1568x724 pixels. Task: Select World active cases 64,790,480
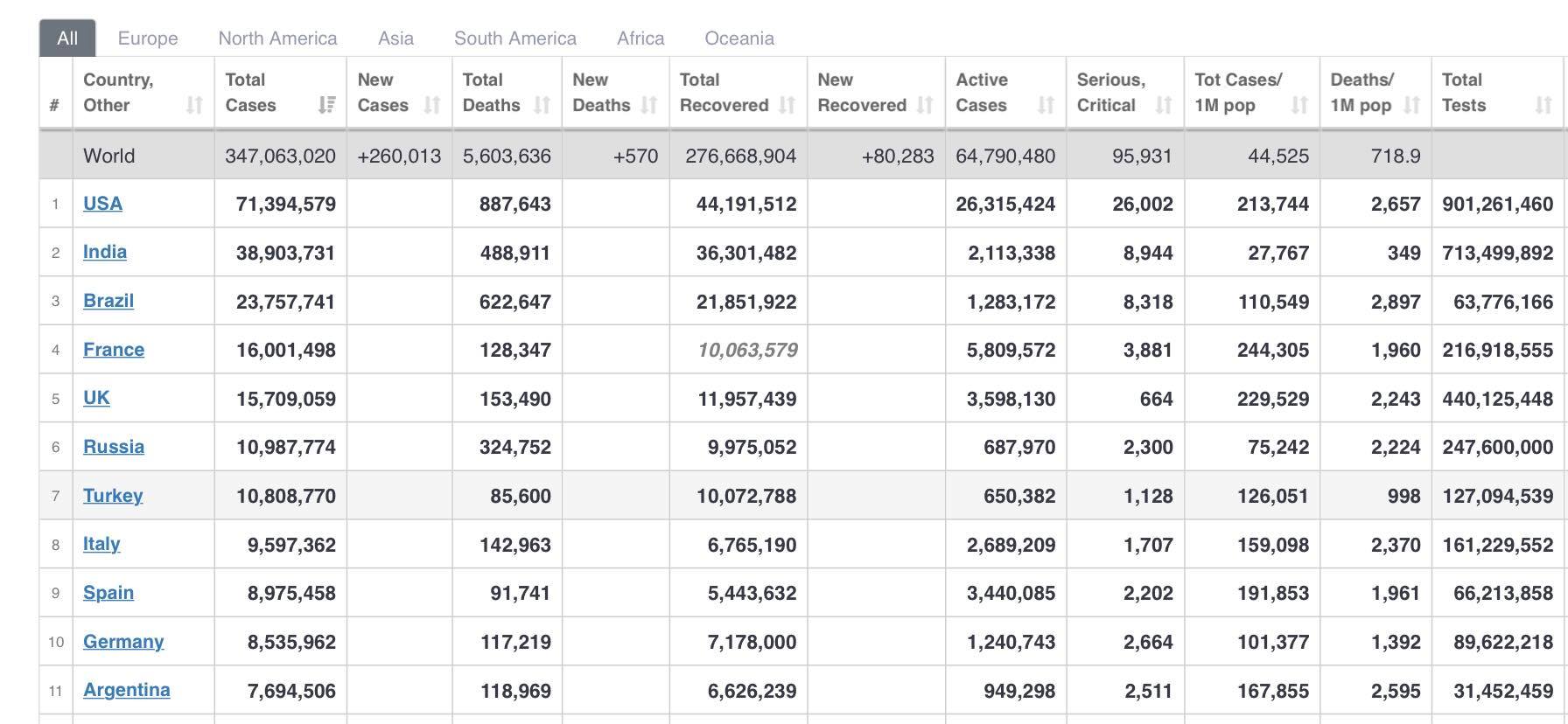point(1005,156)
